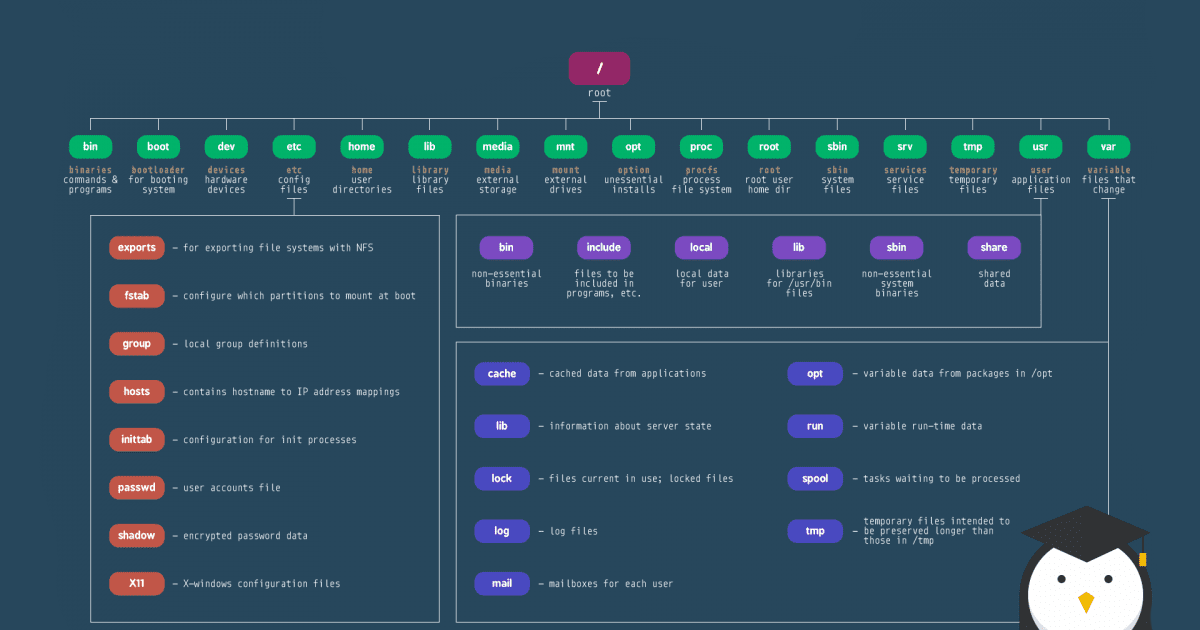Select the purple "lib" pill under usr
This screenshot has width=1200, height=630.
click(799, 247)
